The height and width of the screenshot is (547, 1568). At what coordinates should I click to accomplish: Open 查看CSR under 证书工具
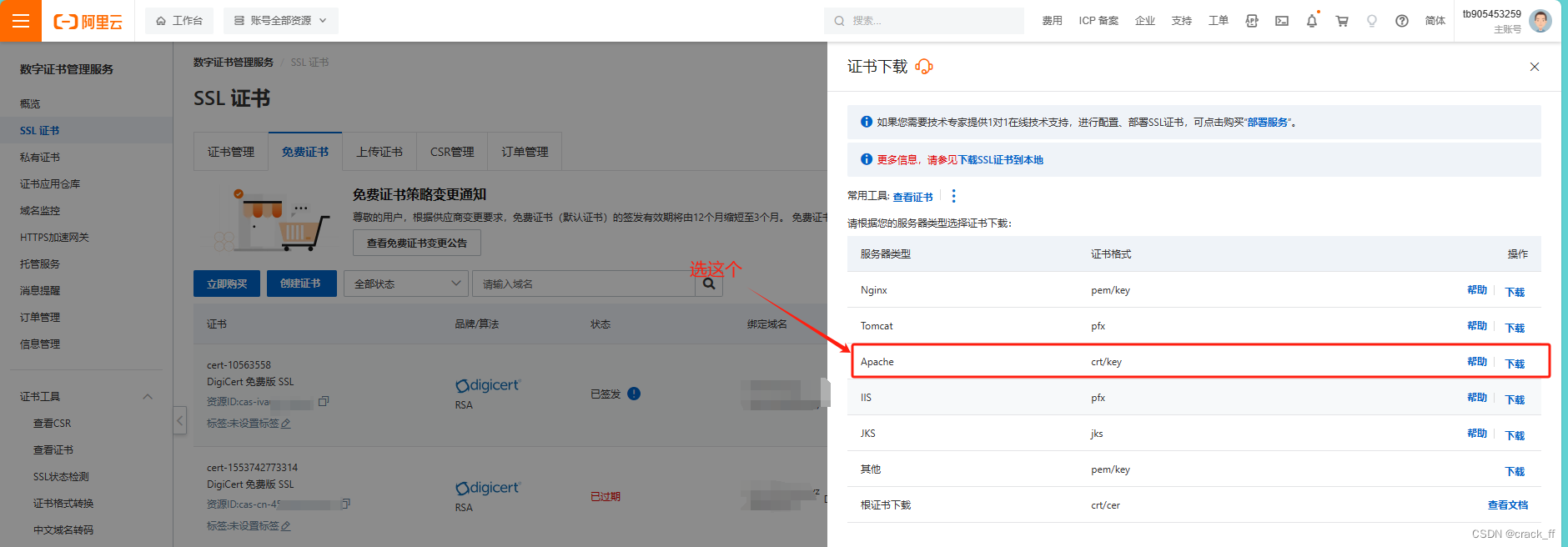point(53,424)
